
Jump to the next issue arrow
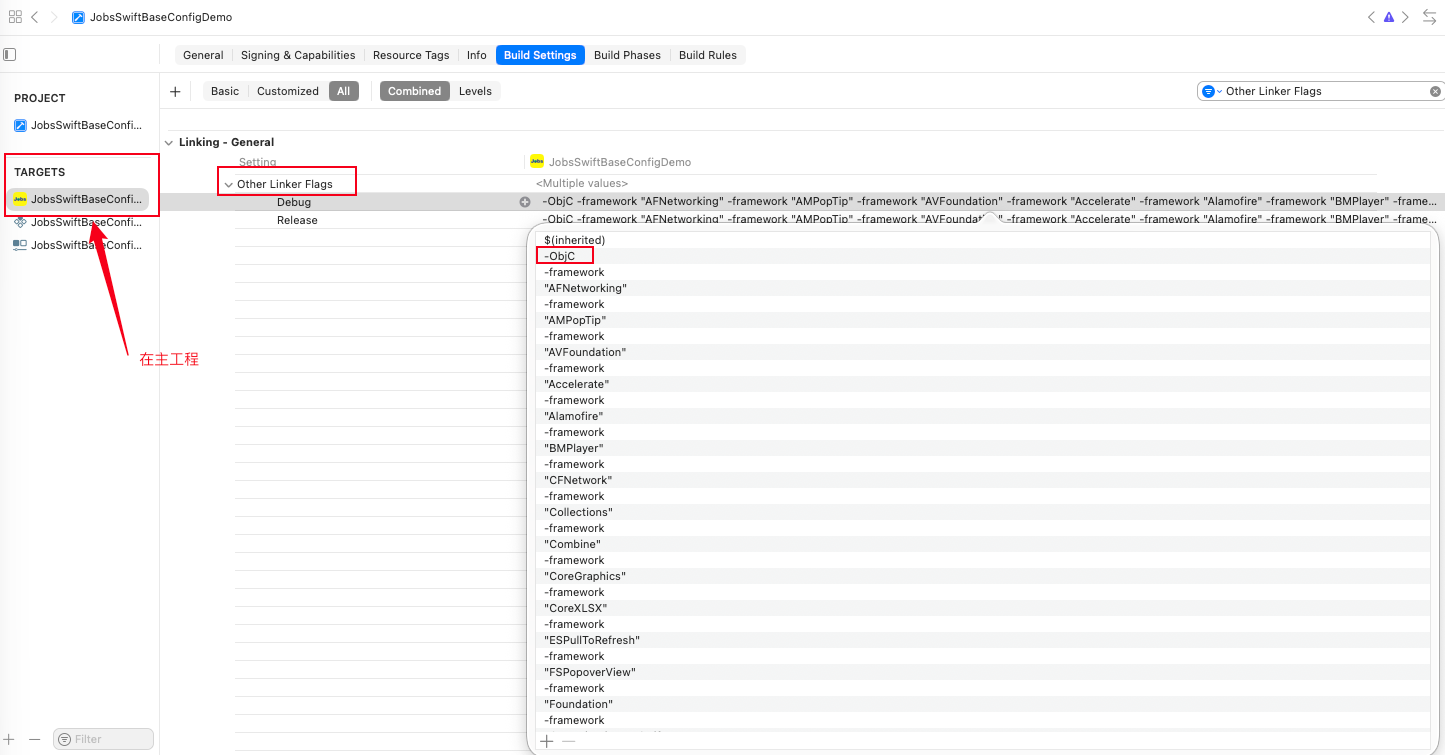1405,17
